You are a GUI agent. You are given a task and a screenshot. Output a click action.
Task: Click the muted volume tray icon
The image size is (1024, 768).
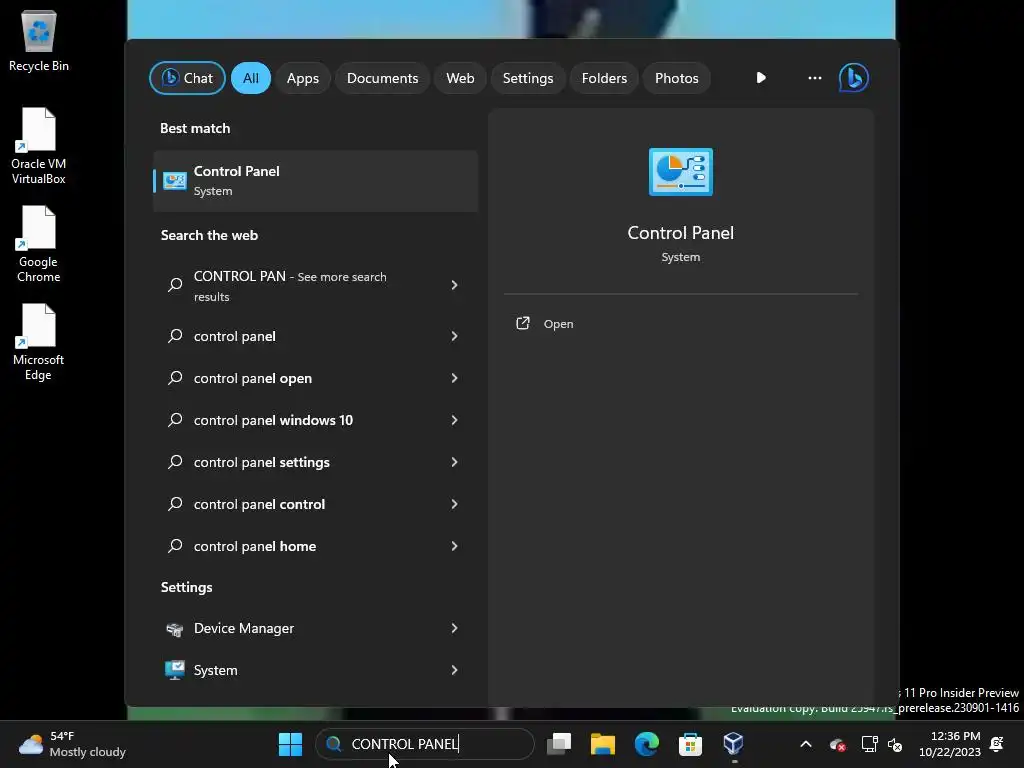895,744
